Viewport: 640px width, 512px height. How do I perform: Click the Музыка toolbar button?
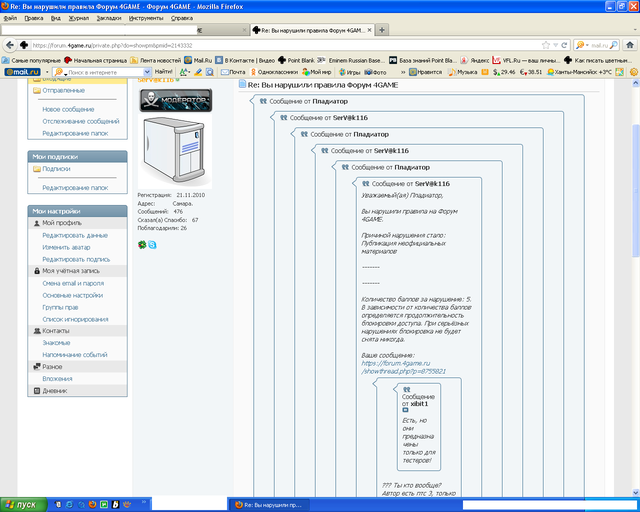[462, 72]
